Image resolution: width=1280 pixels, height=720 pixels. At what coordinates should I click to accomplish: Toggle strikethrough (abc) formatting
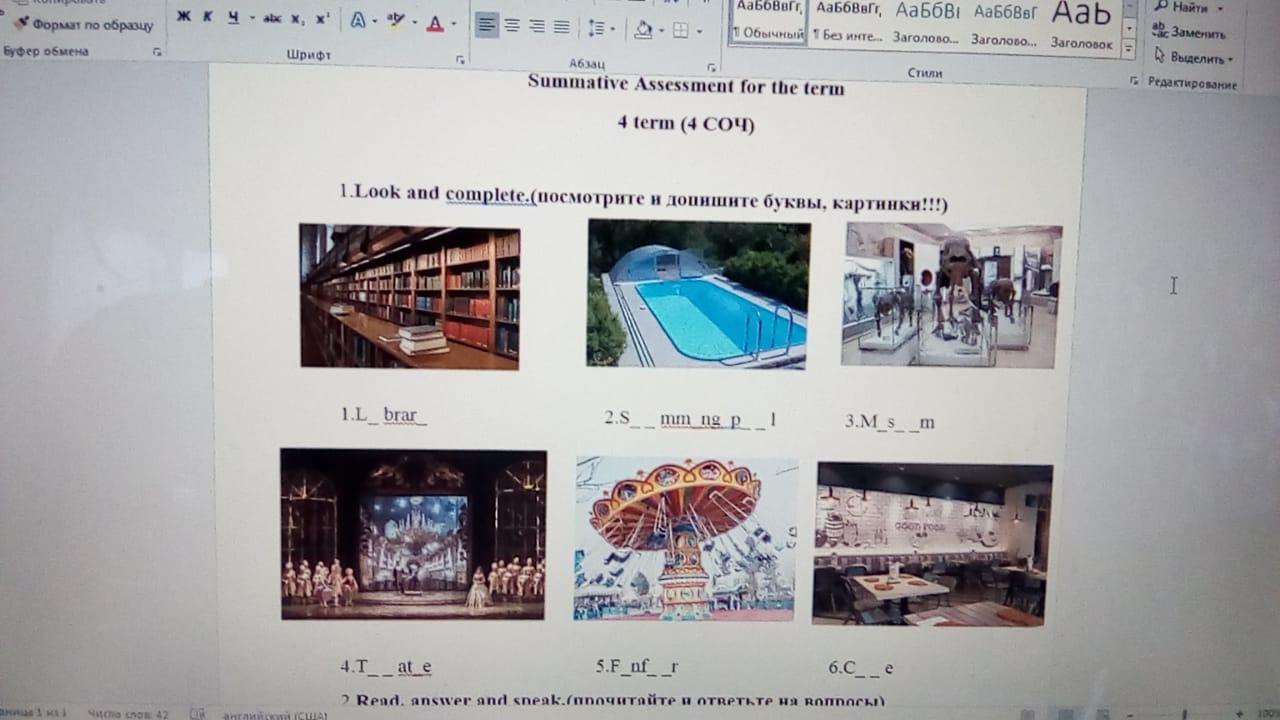(x=271, y=19)
